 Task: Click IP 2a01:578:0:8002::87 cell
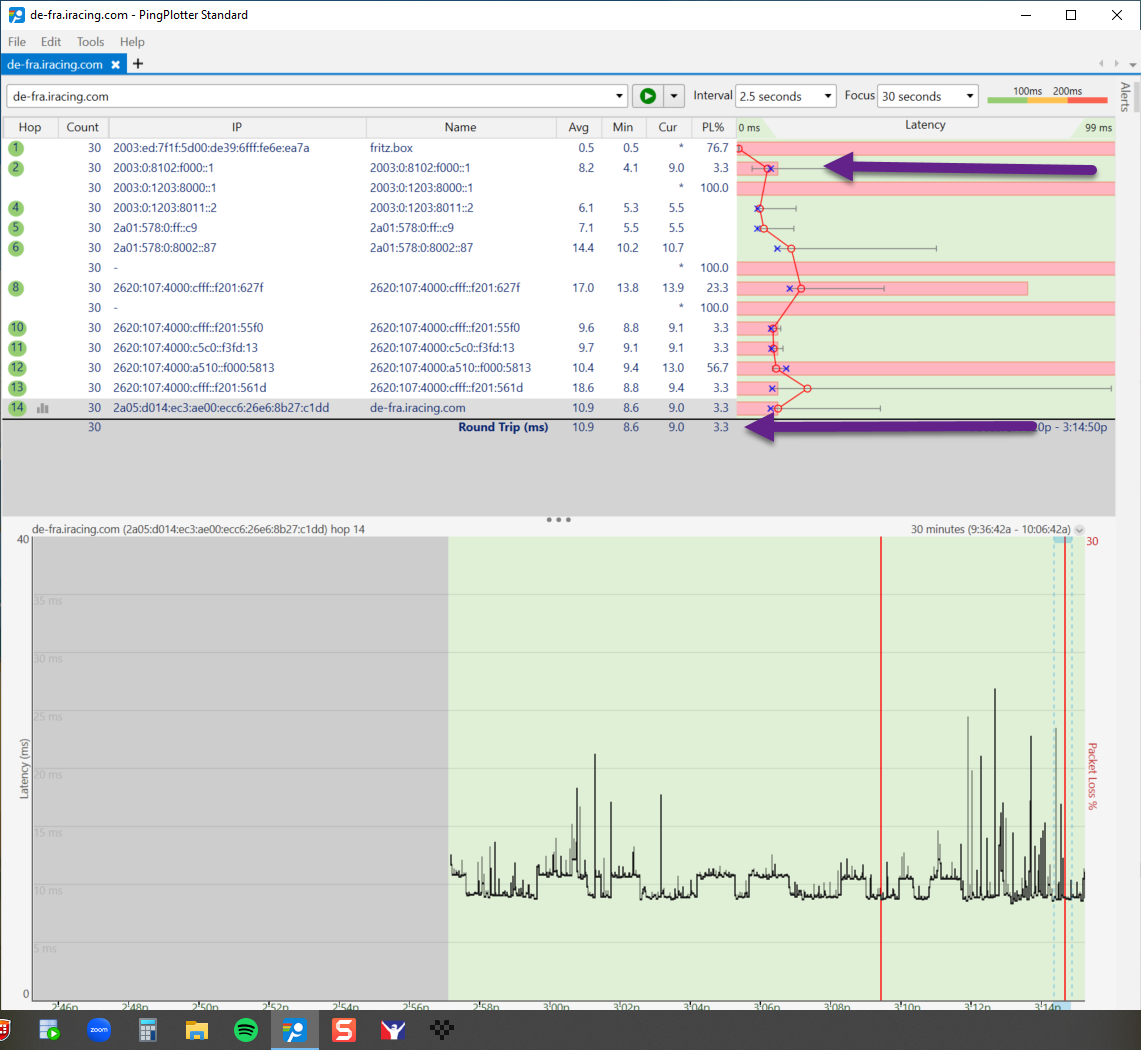pyautogui.click(x=164, y=248)
